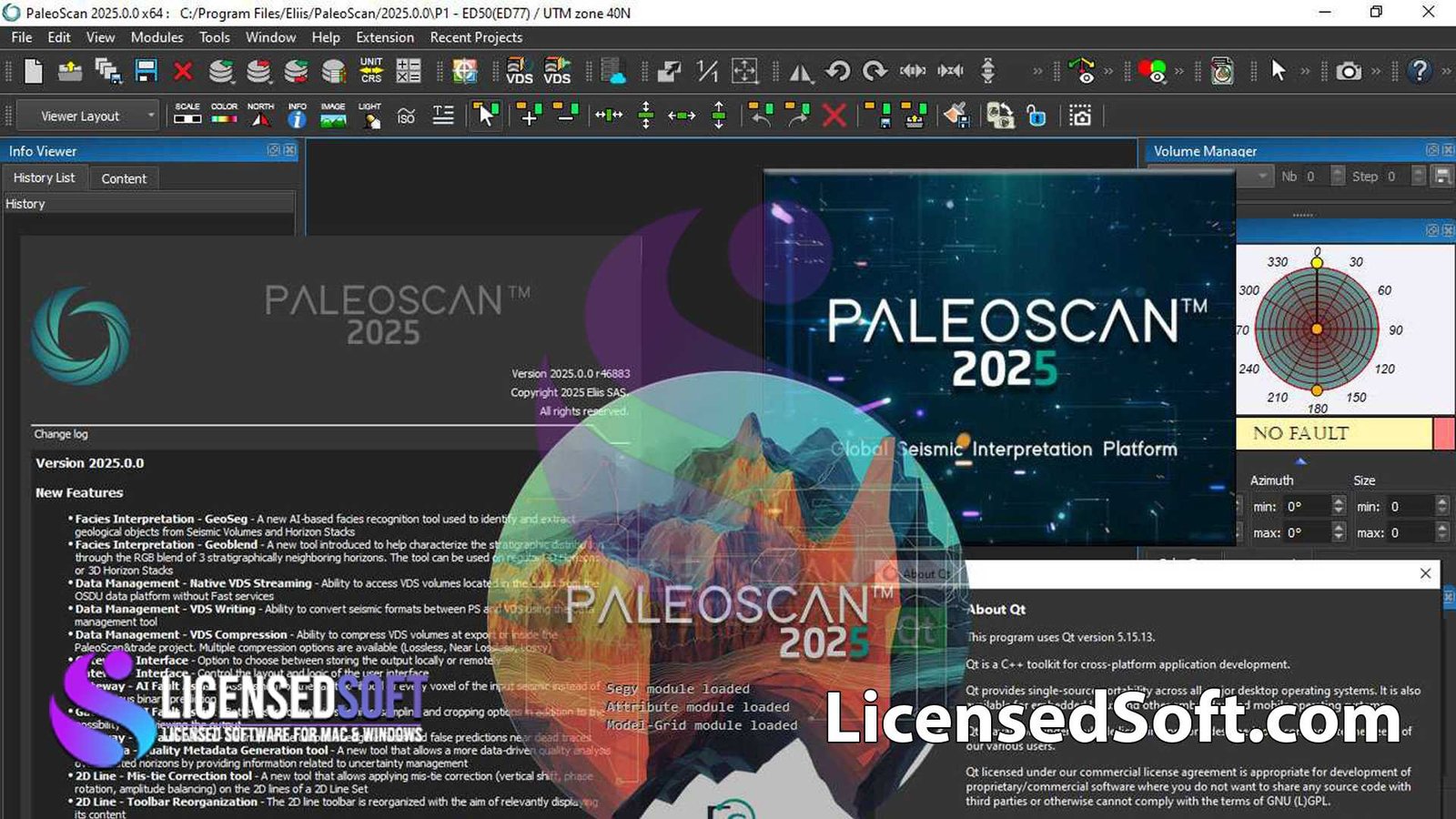Click the axes visibility eye icon
This screenshot has height=819, width=1456.
[x=1082, y=71]
